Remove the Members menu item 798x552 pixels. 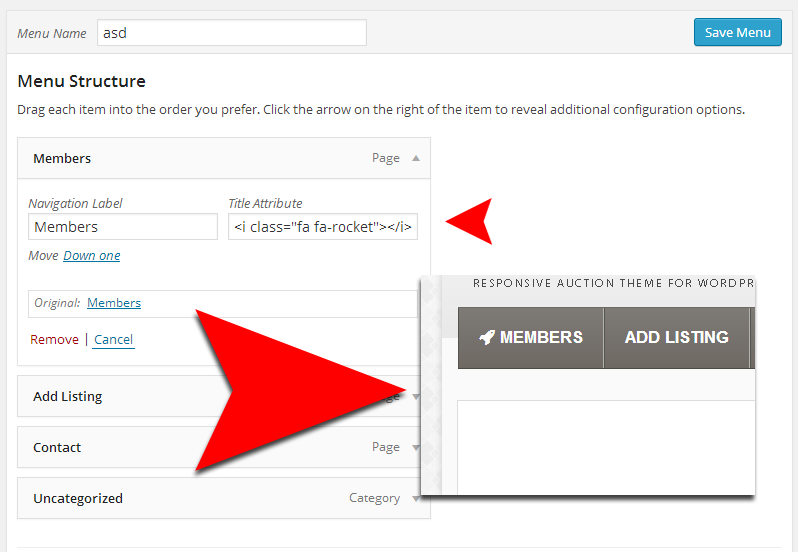[54, 340]
